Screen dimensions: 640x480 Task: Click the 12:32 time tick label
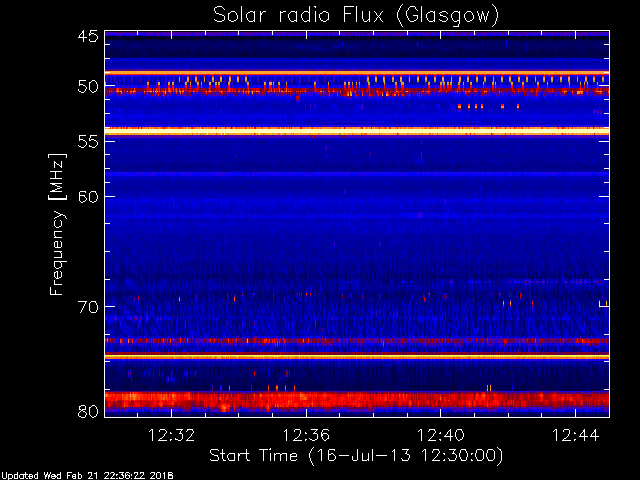click(x=171, y=435)
